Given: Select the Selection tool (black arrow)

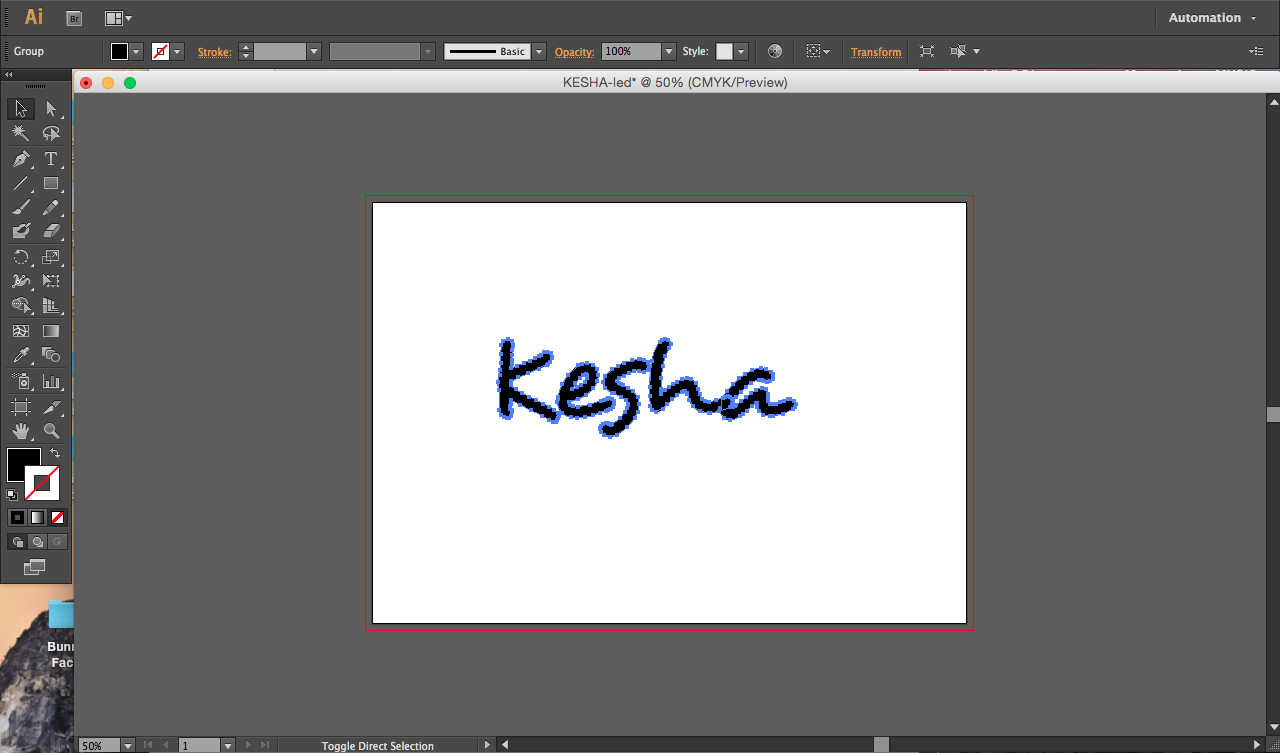Looking at the screenshot, I should point(21,109).
